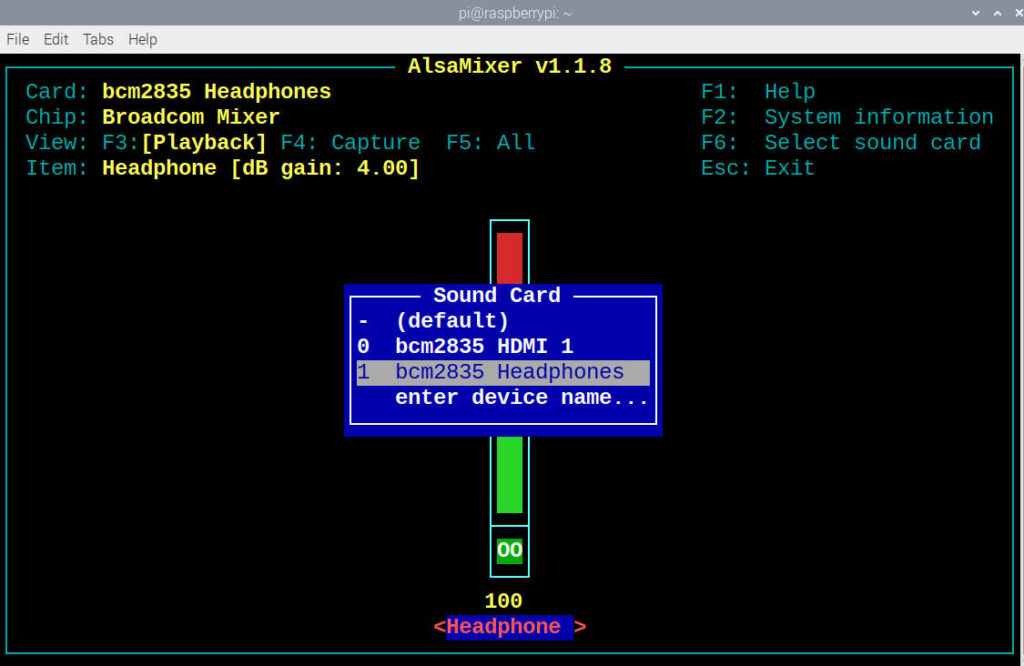Open the Edit menu
Screen dimensions: 1024x666
pyautogui.click(x=56, y=40)
